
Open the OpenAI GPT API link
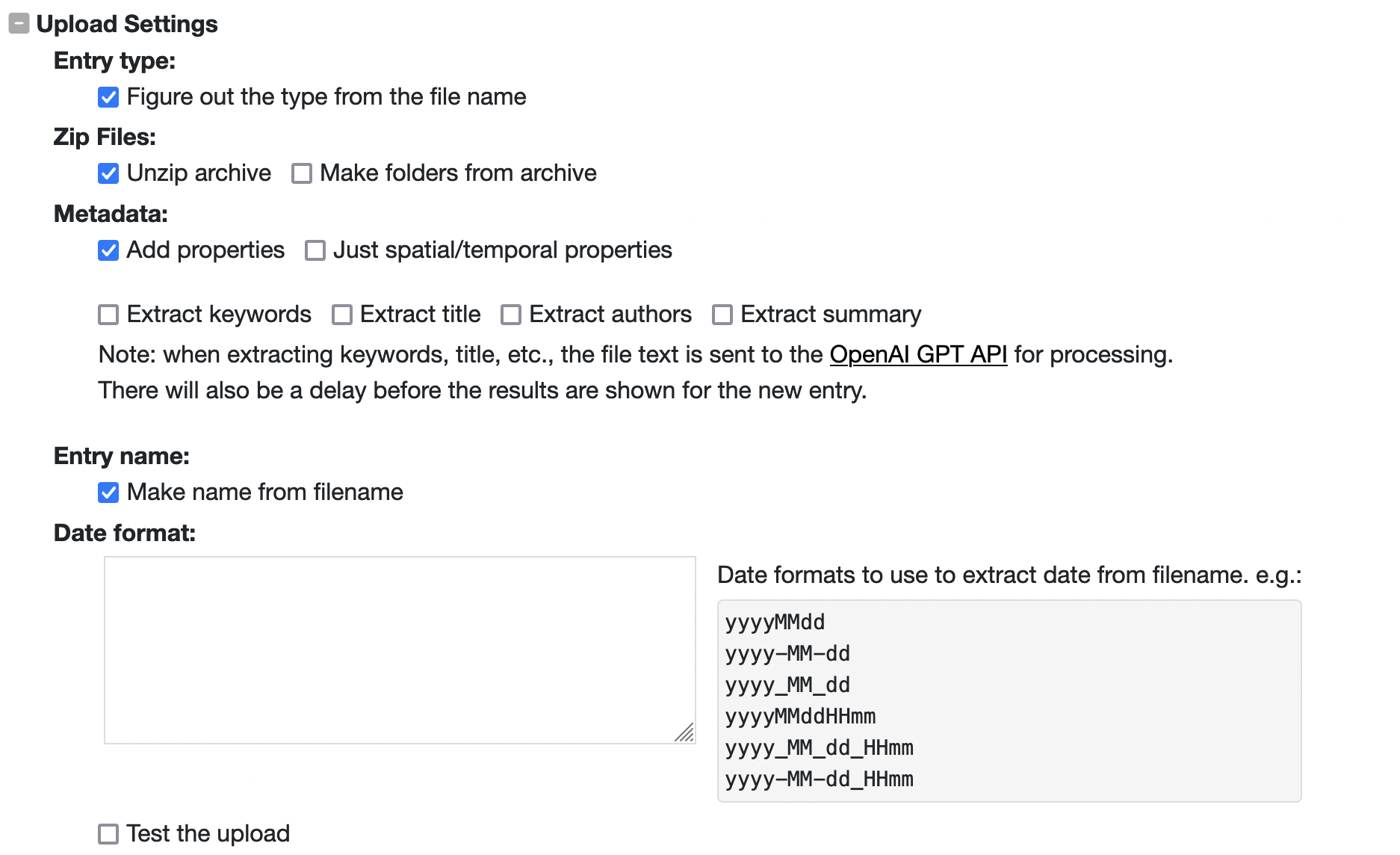point(918,354)
